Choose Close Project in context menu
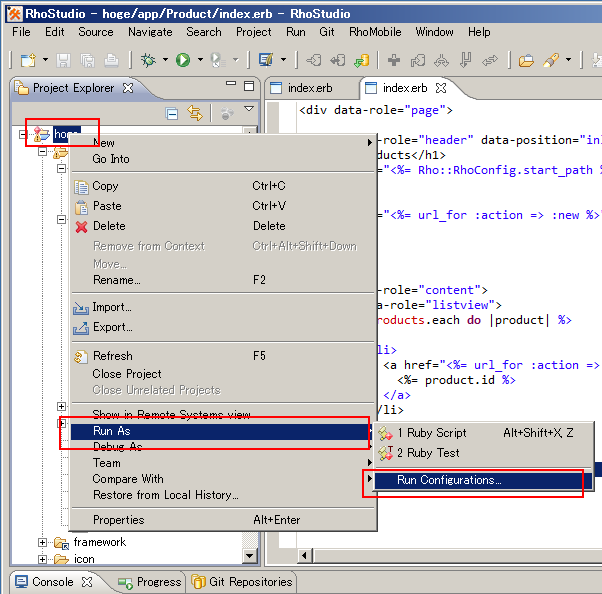This screenshot has height=594, width=602. coord(223,374)
